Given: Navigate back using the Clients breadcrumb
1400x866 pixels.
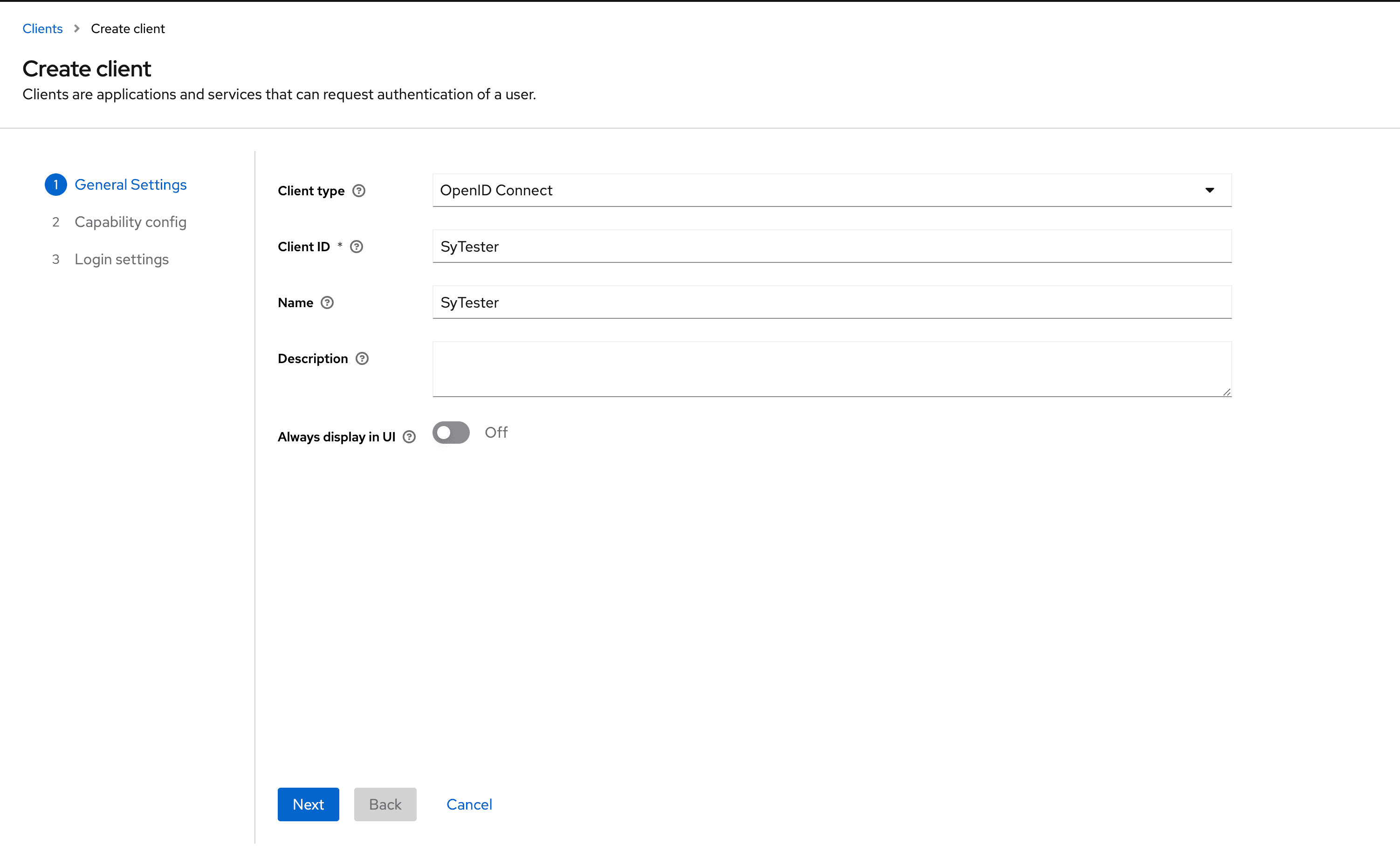Looking at the screenshot, I should (42, 28).
